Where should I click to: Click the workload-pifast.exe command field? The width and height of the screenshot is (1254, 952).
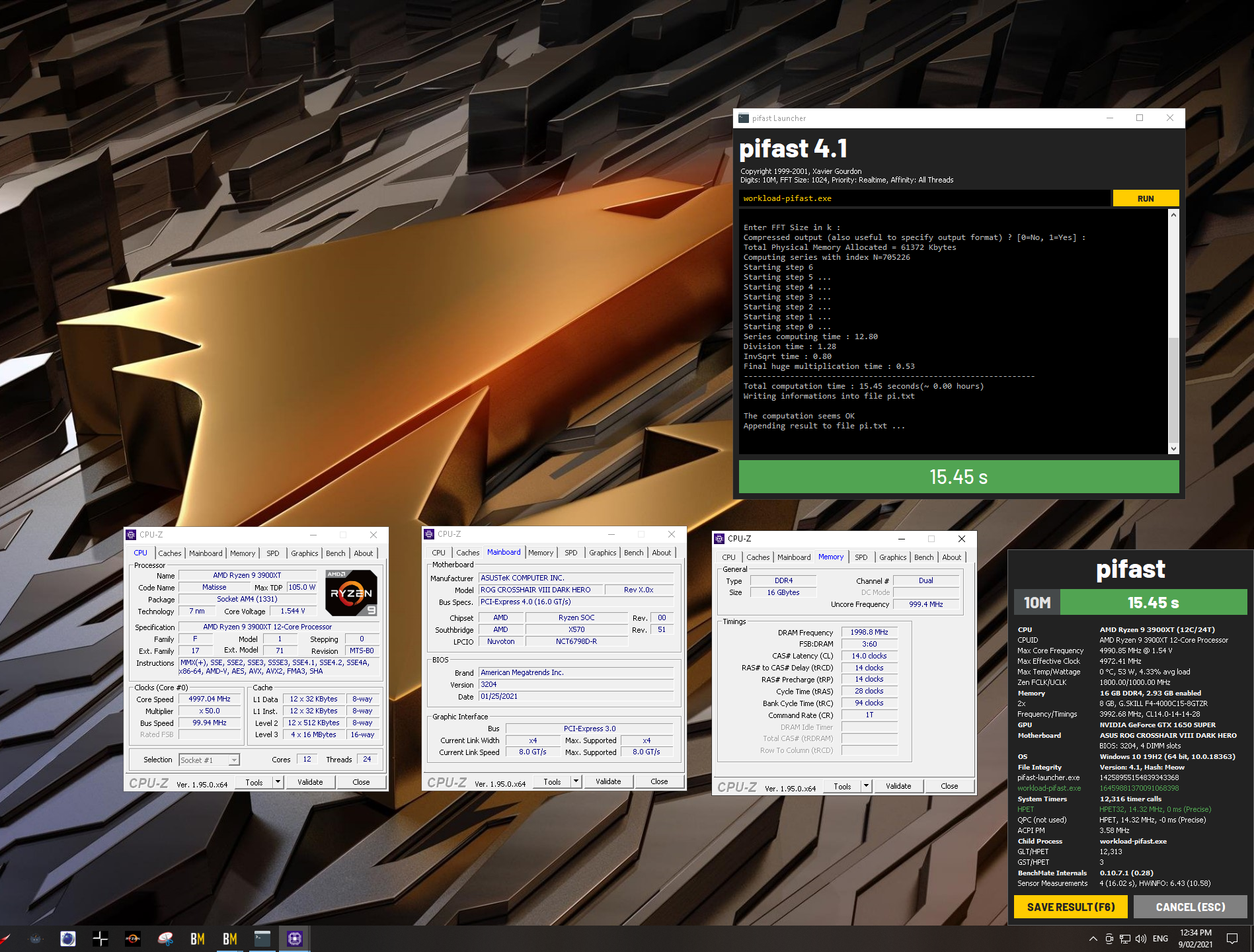925,198
